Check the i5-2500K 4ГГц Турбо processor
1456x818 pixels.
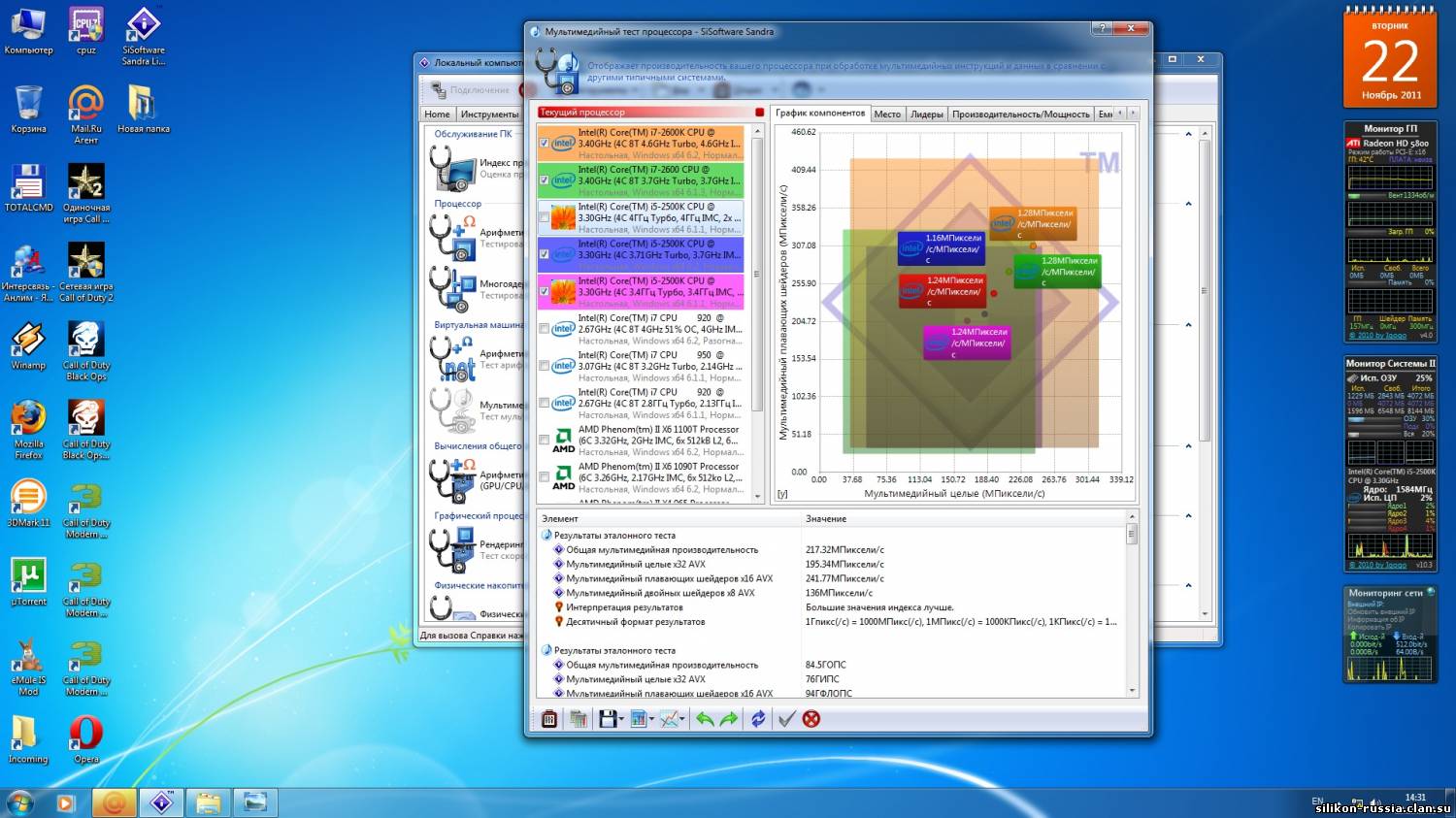544,217
